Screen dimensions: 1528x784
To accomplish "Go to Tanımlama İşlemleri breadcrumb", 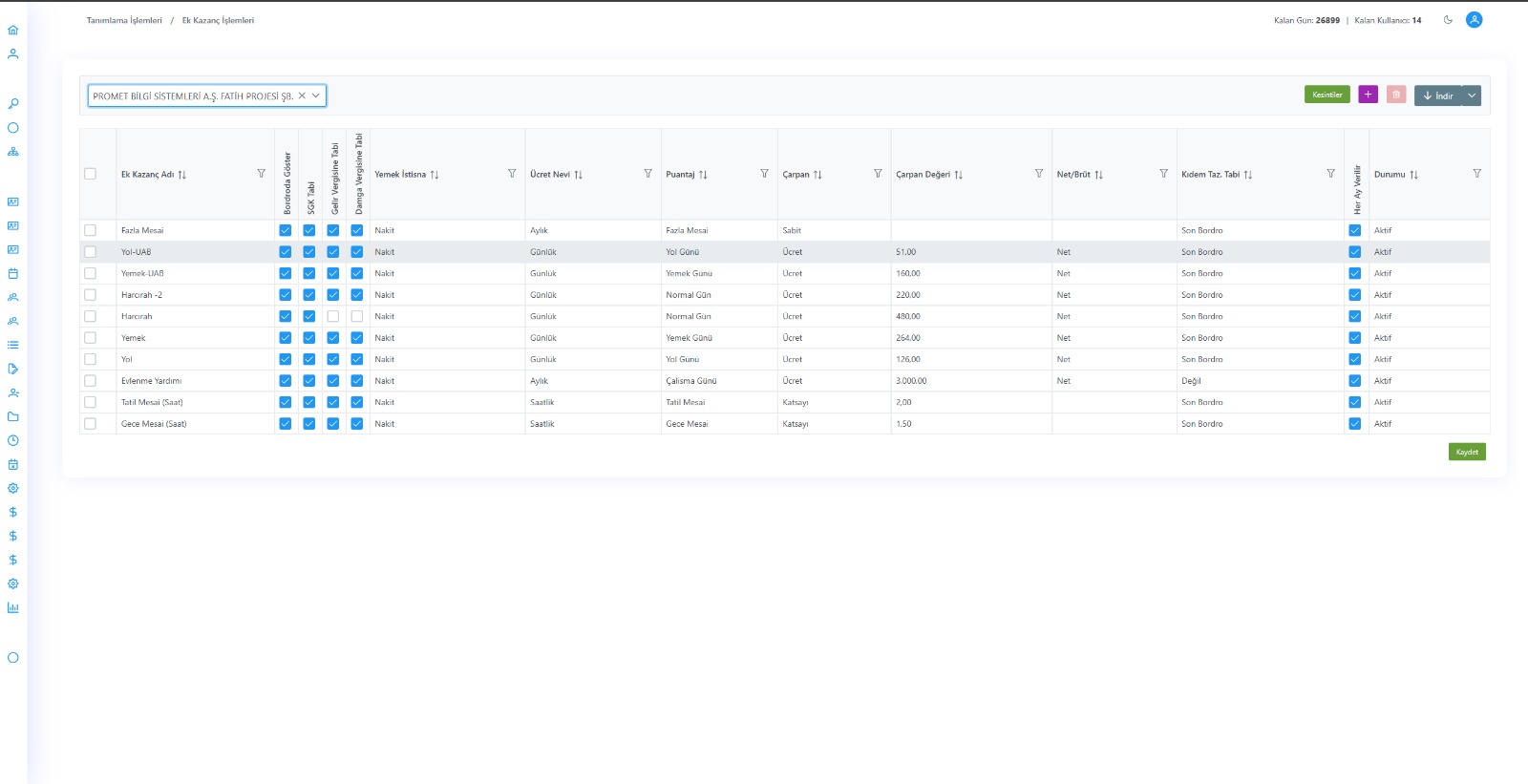I will pyautogui.click(x=124, y=20).
